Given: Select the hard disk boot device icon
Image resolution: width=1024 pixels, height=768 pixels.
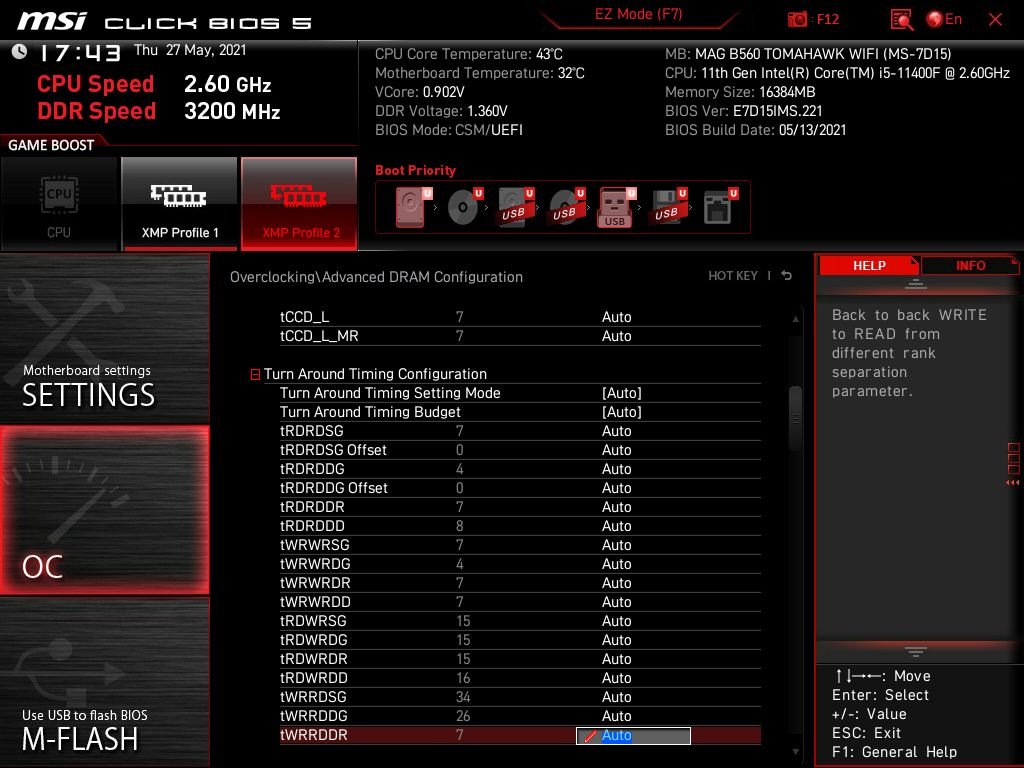Looking at the screenshot, I should 413,207.
